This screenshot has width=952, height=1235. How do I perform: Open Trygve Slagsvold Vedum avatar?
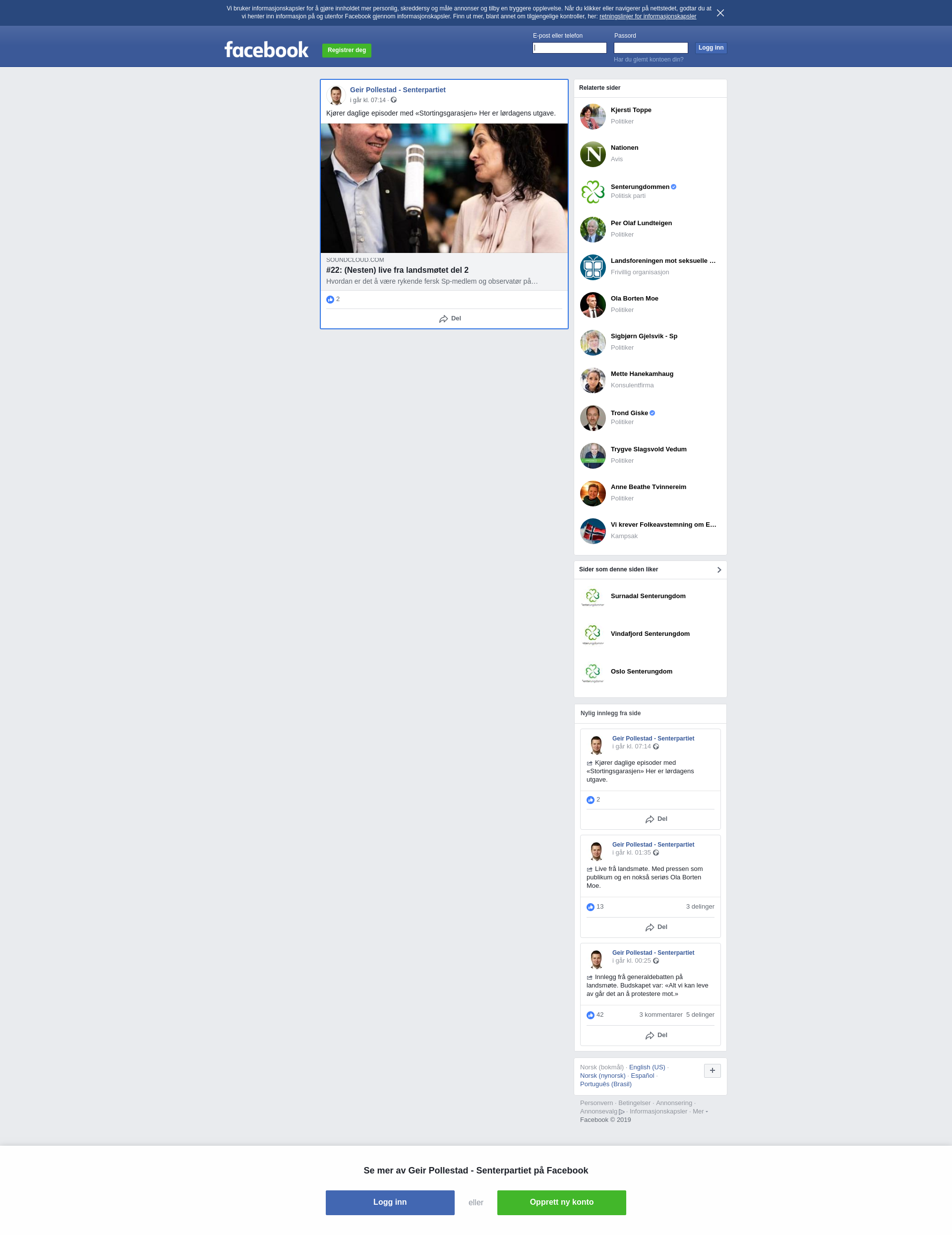(x=593, y=456)
